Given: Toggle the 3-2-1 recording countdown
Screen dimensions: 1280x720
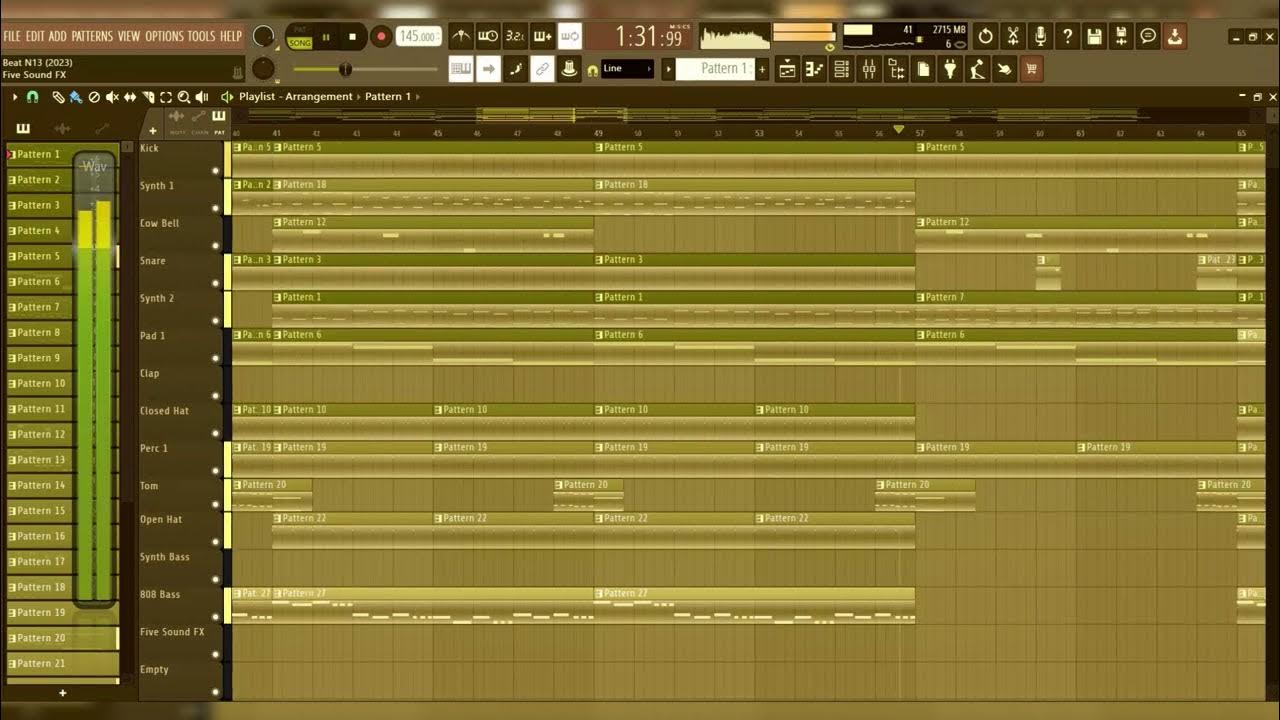Looking at the screenshot, I should [x=515, y=37].
